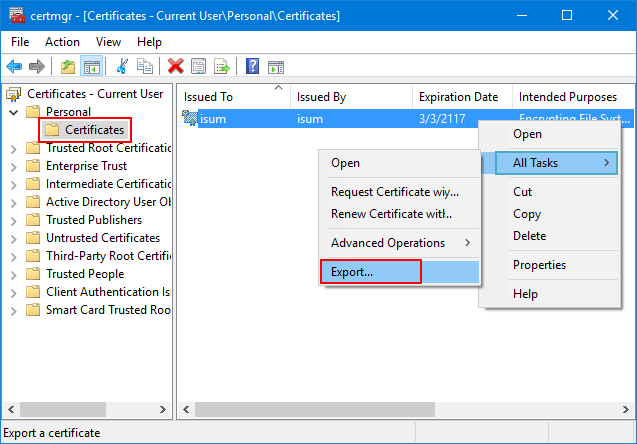Select the Certificates folder under Personal
637x444 pixels.
[94, 130]
